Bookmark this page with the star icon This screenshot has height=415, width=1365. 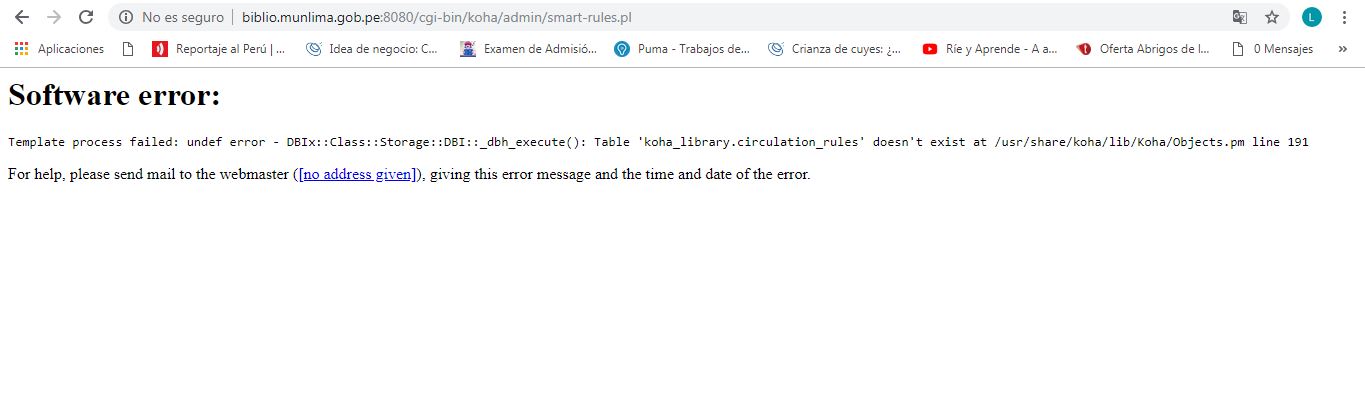pos(1272,17)
